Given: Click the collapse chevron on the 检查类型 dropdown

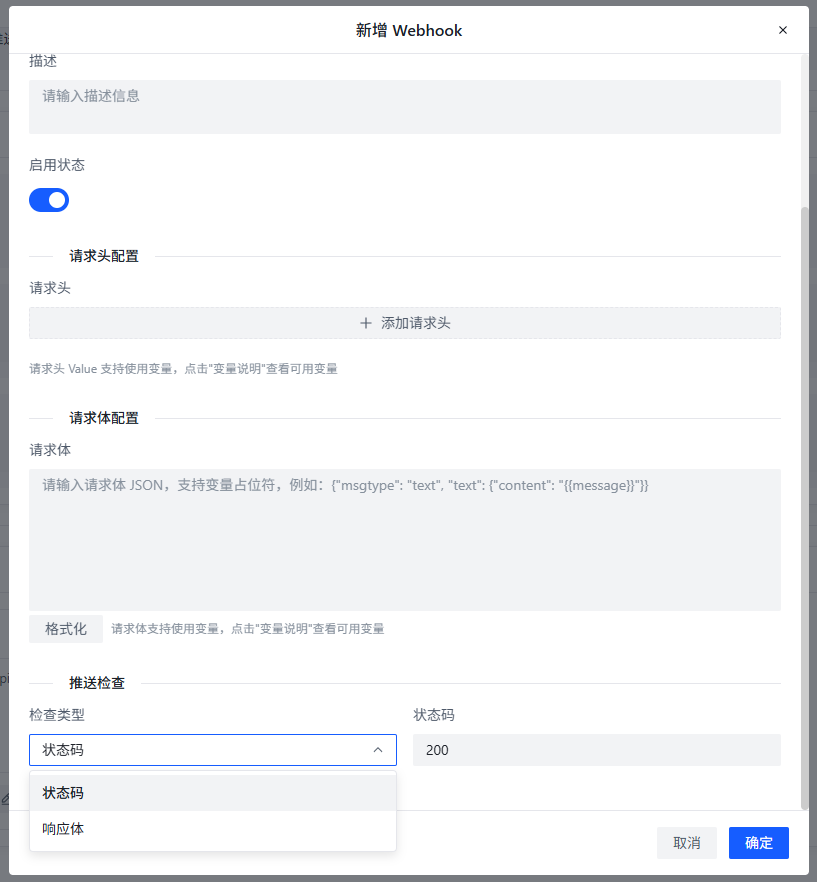Looking at the screenshot, I should 378,748.
